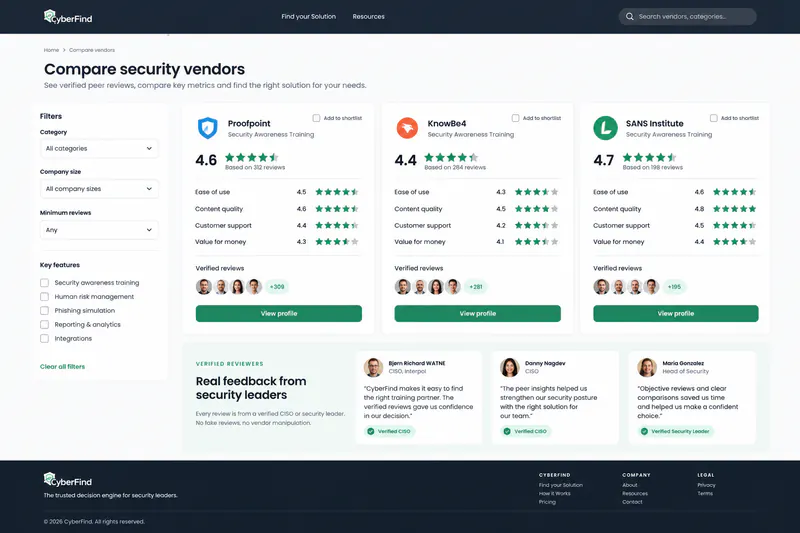Click Proofpoint Value for money stars
This screenshot has width=800, height=533.
337,242
